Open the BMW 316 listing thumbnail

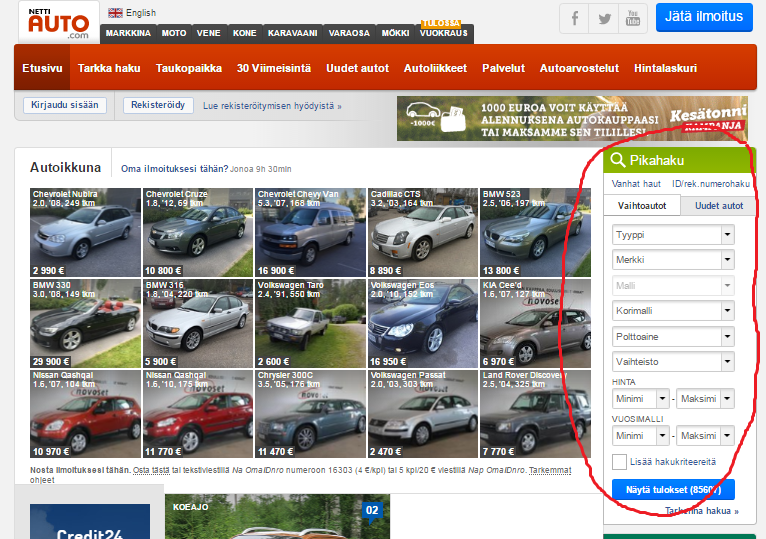tap(198, 323)
